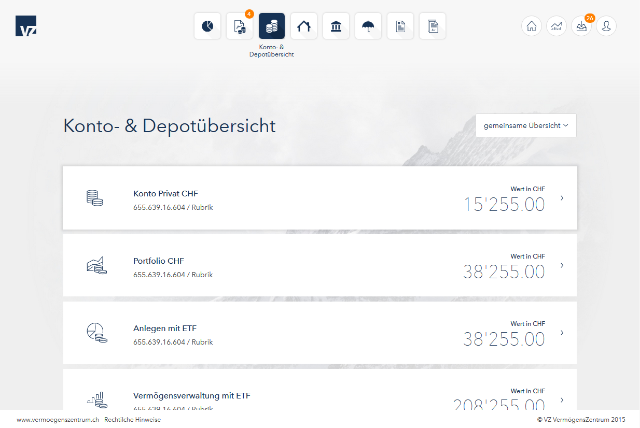This screenshot has height=428, width=640.
Task: Open the bank building icon
Action: pos(336,27)
